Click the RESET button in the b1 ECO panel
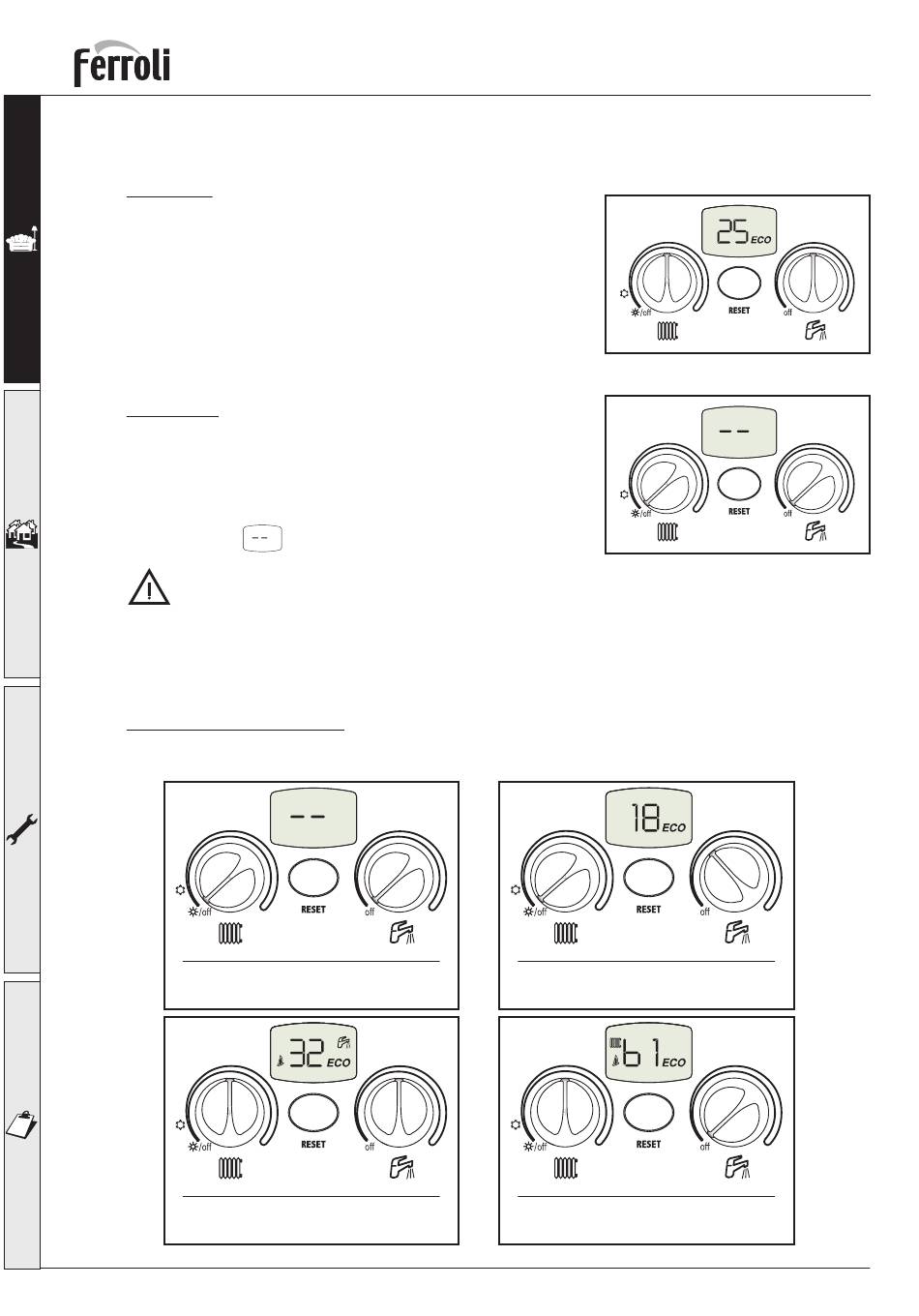 coord(649,1113)
